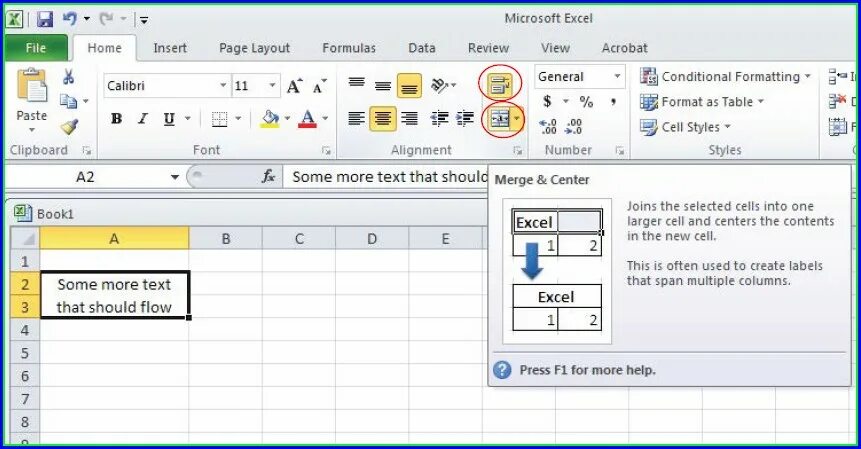Click the Copy icon
Image resolution: width=861 pixels, height=449 pixels.
[x=69, y=101]
